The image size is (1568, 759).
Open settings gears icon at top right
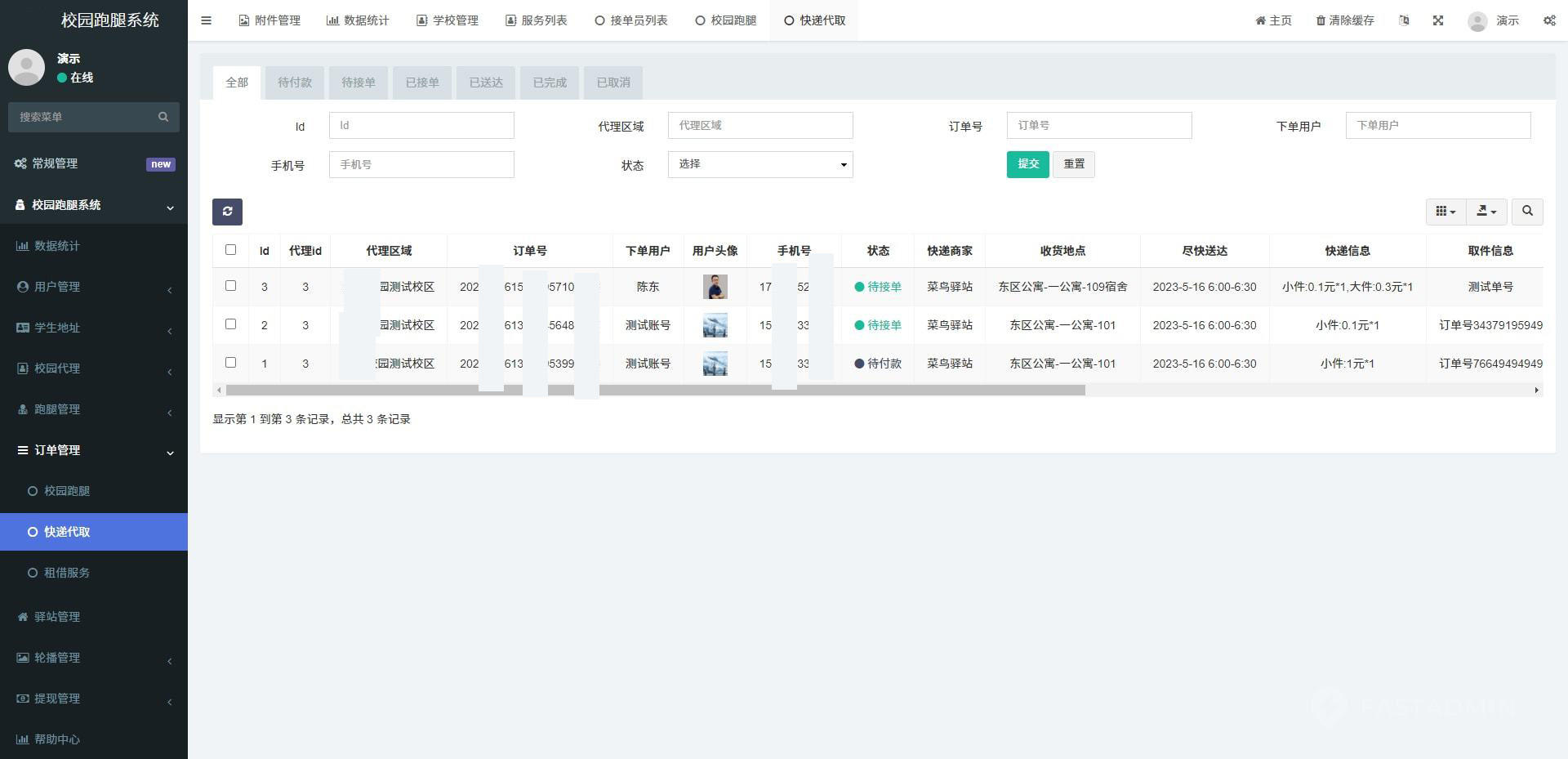point(1548,20)
